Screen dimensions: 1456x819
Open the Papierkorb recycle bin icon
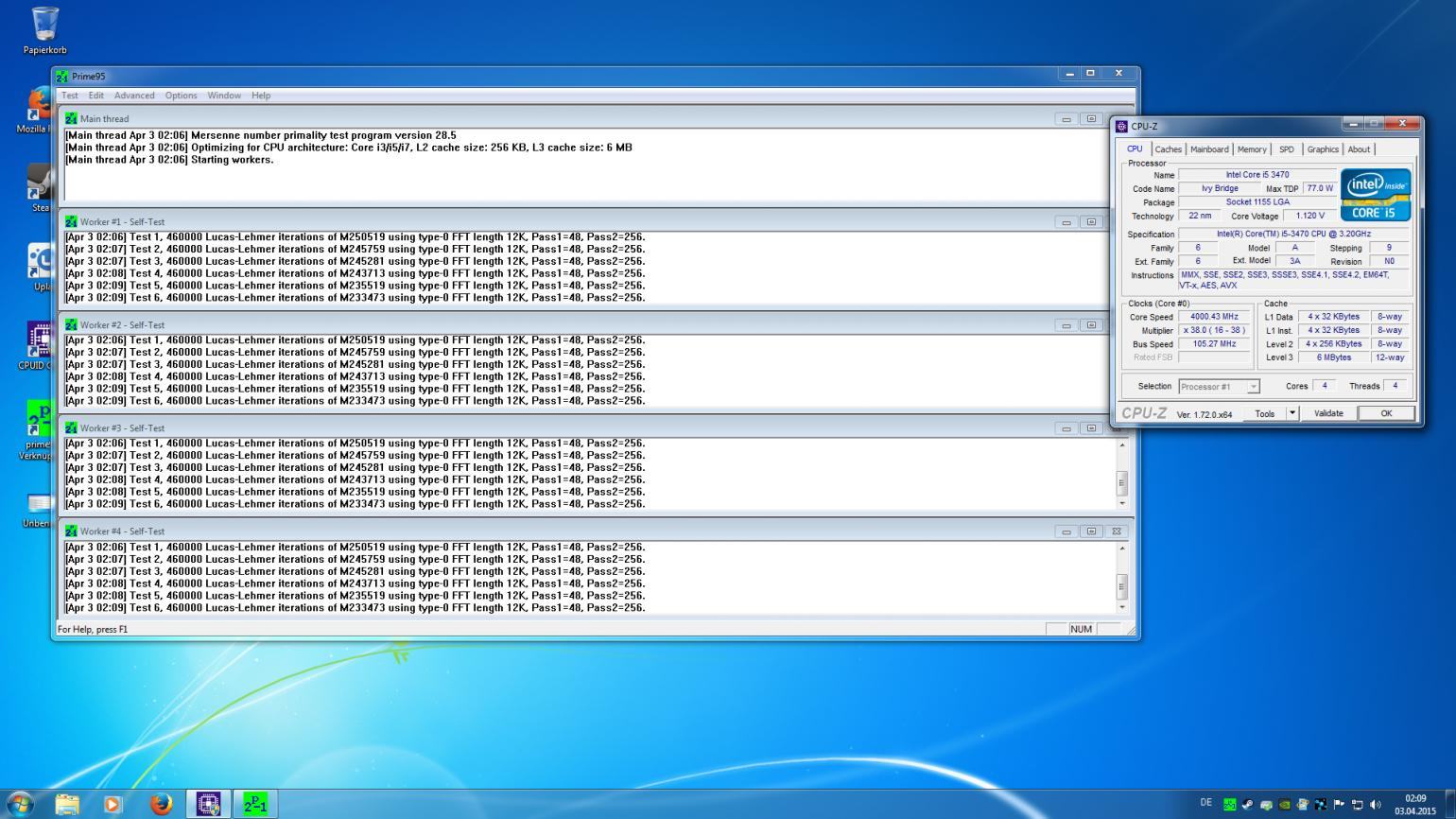44,30
